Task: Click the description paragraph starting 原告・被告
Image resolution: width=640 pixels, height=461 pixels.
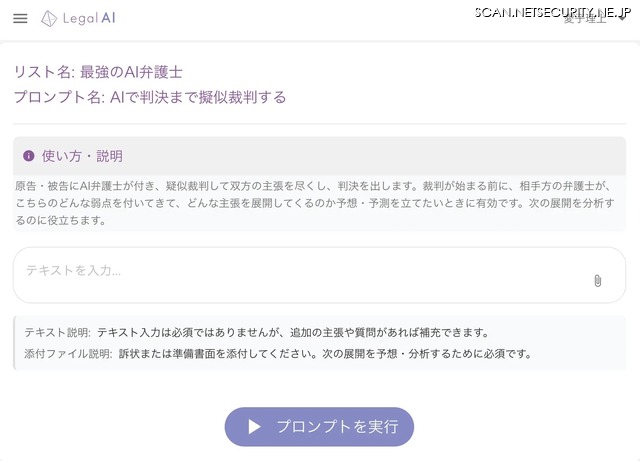Action: click(x=314, y=203)
